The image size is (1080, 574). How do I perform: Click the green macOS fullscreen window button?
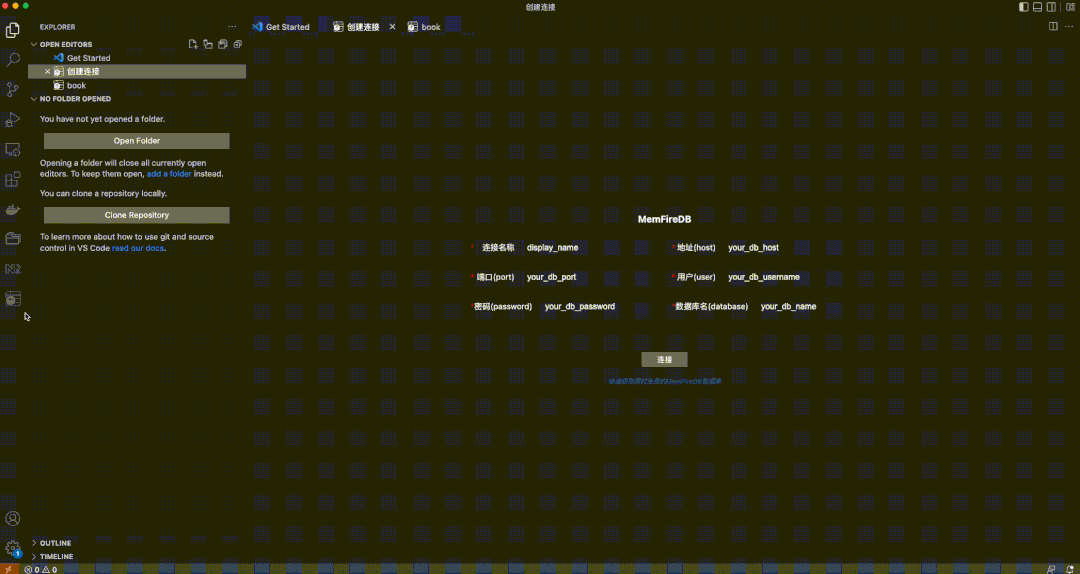[x=26, y=6]
